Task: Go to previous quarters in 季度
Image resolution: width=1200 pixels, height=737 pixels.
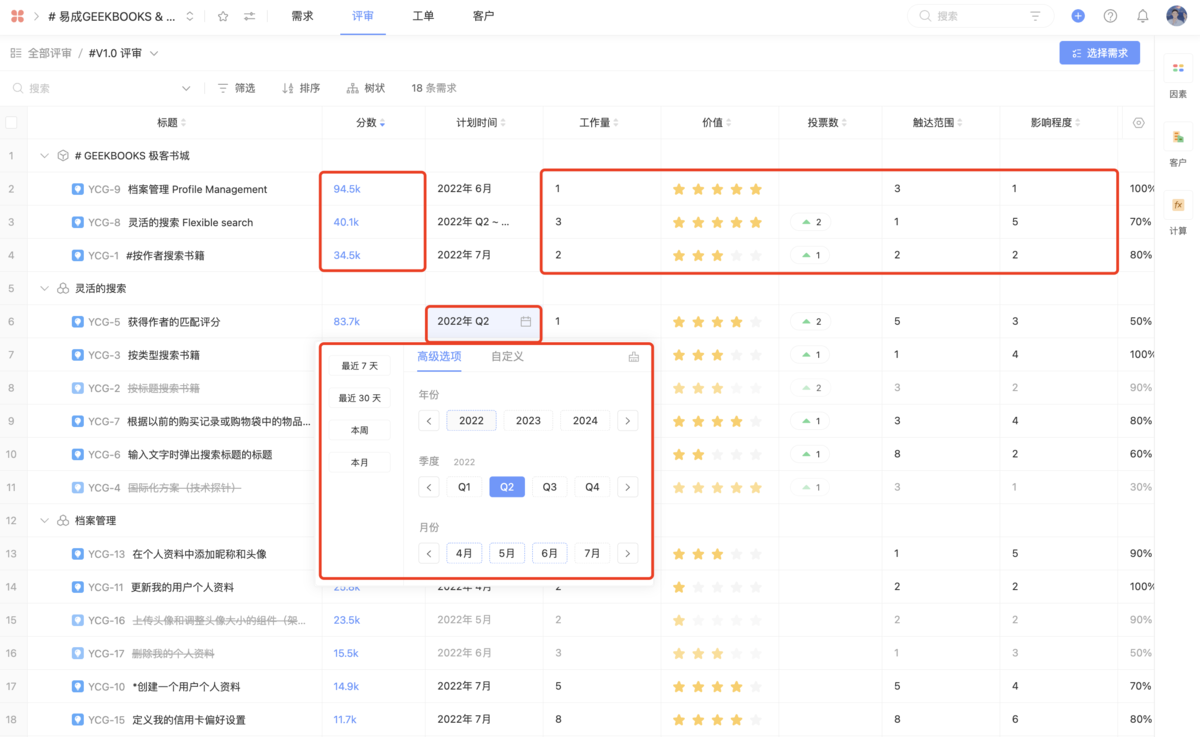Action: click(429, 487)
